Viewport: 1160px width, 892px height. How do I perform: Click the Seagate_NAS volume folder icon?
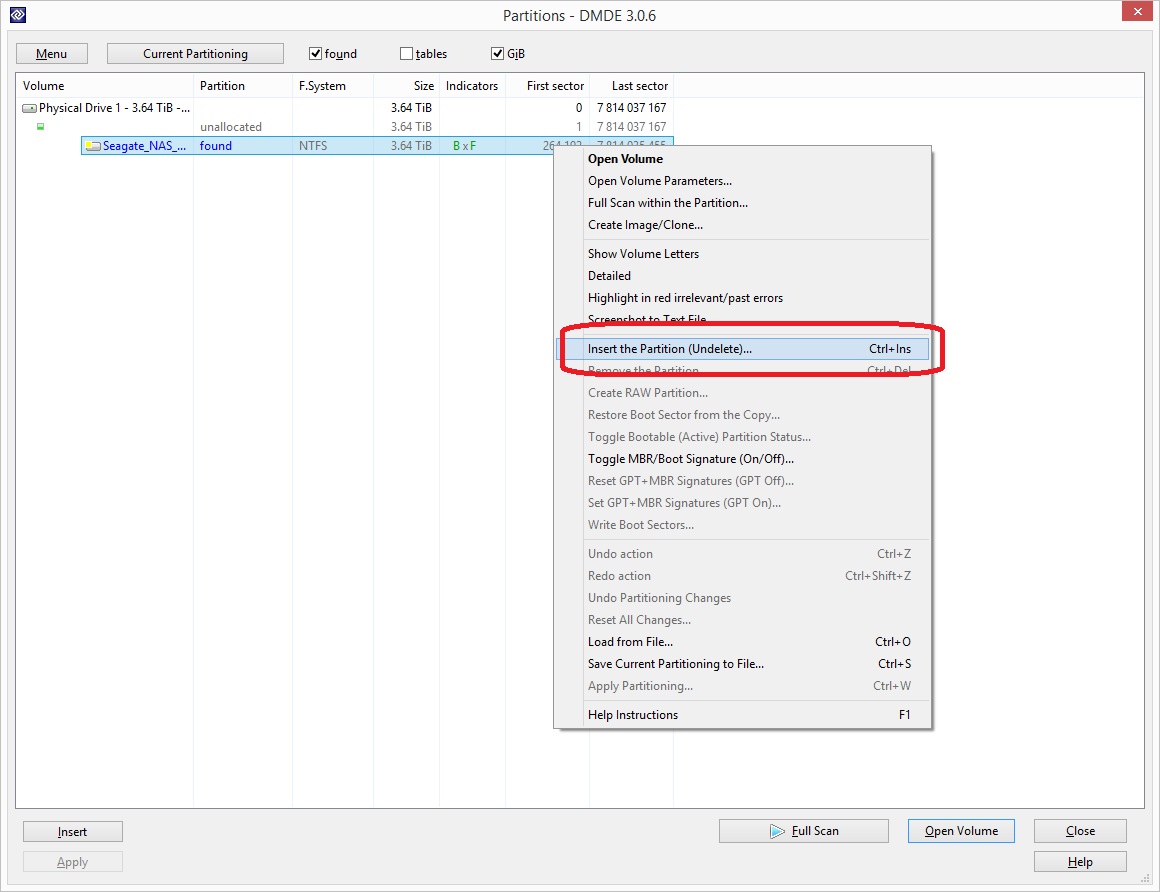click(x=92, y=146)
